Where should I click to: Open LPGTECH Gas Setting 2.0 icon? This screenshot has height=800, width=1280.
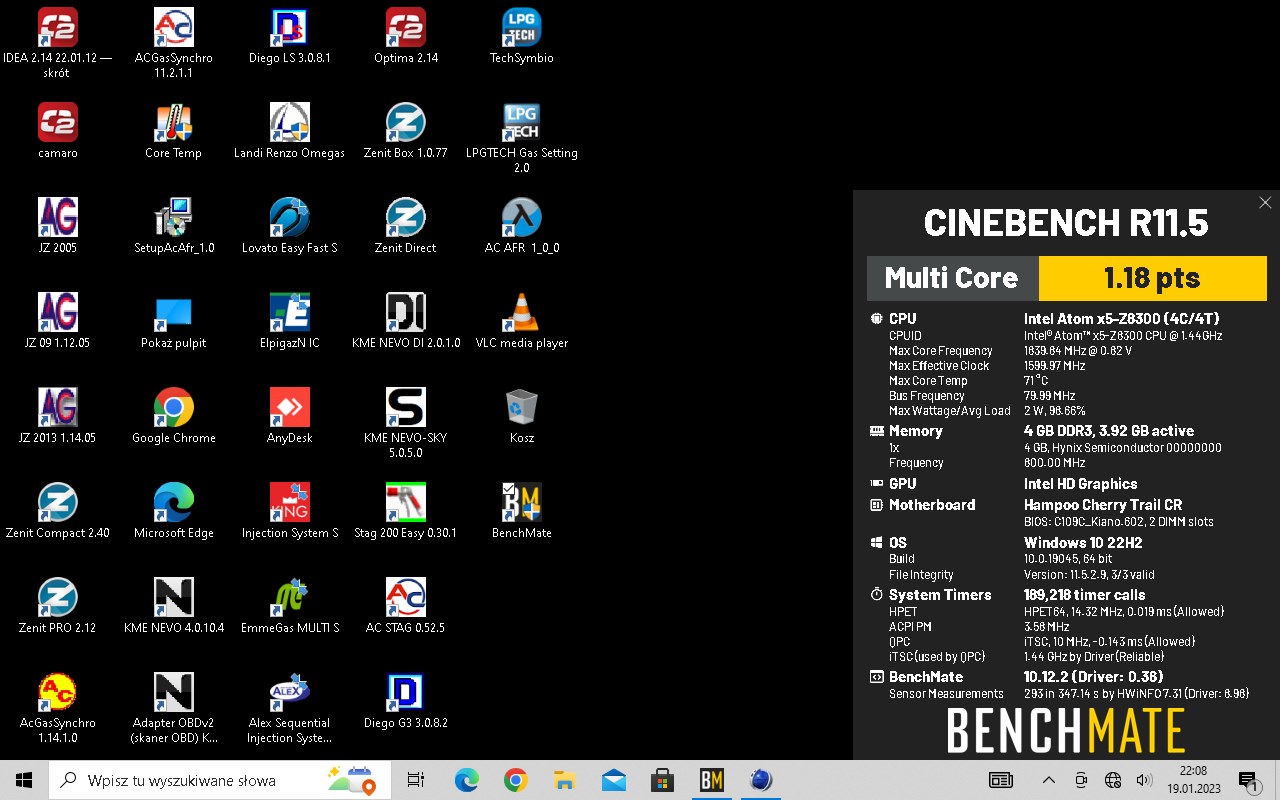[x=521, y=123]
